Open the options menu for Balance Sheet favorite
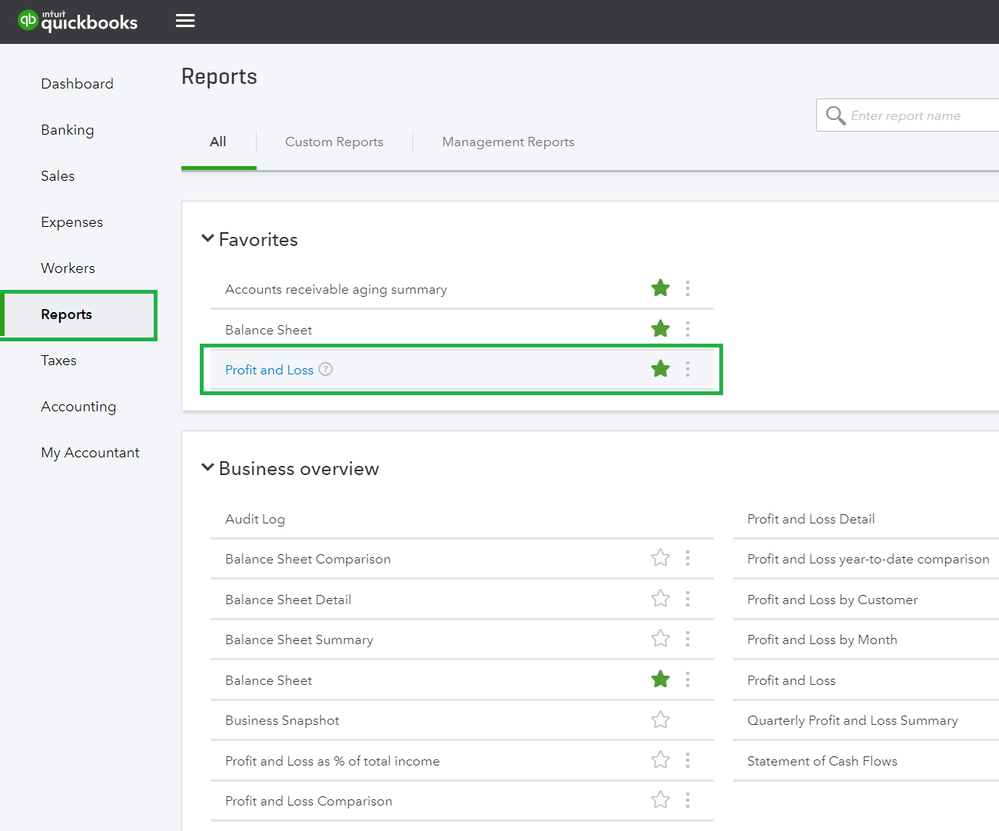The width and height of the screenshot is (999, 831). click(688, 328)
